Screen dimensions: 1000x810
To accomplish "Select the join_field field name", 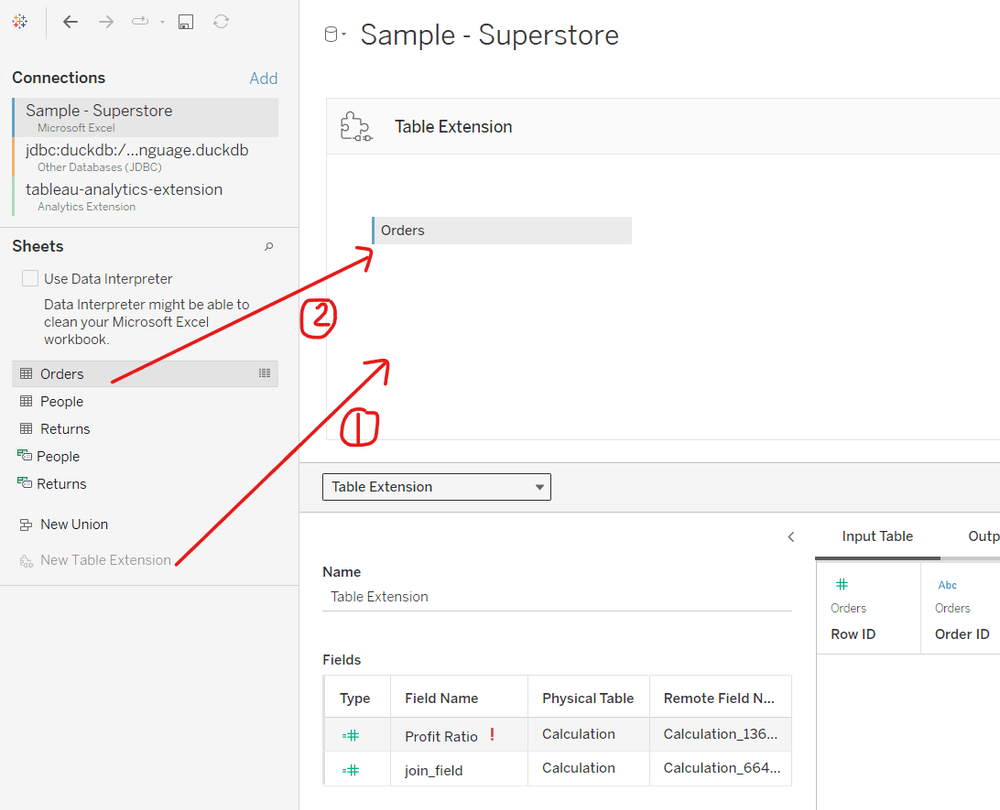I will 434,770.
